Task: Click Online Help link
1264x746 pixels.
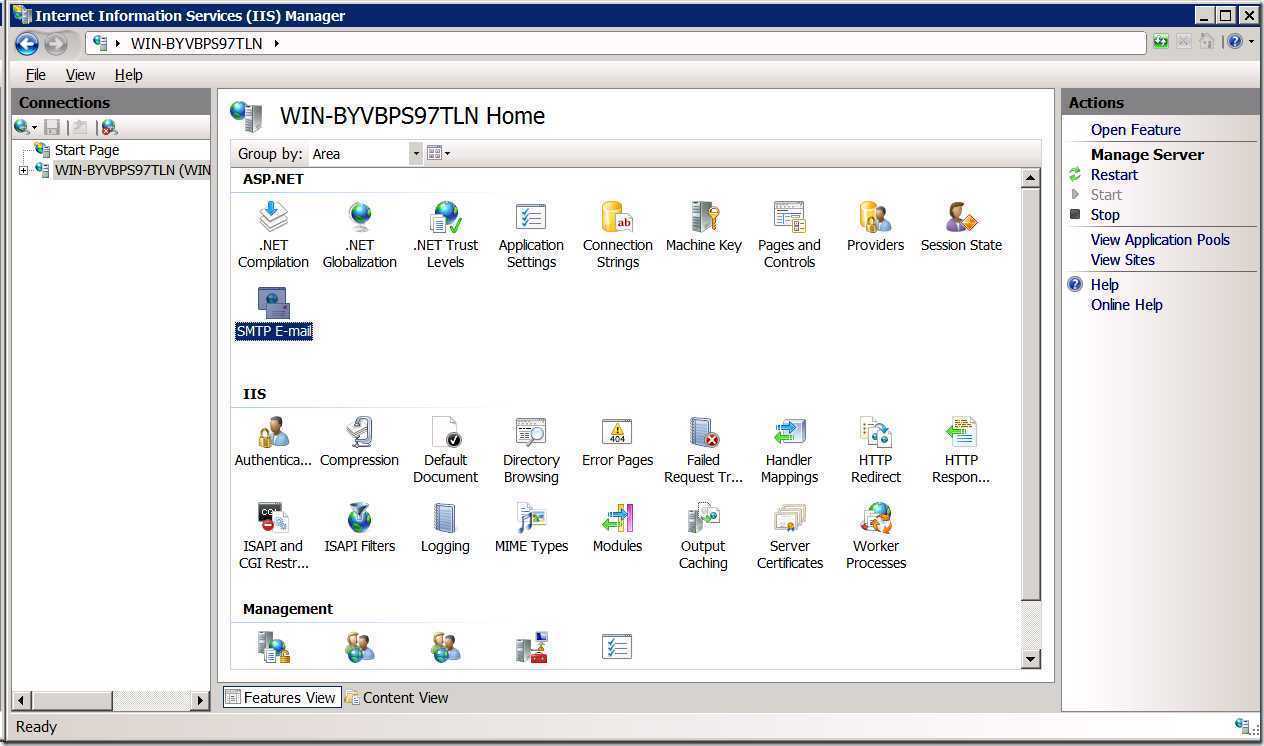Action: [x=1126, y=305]
